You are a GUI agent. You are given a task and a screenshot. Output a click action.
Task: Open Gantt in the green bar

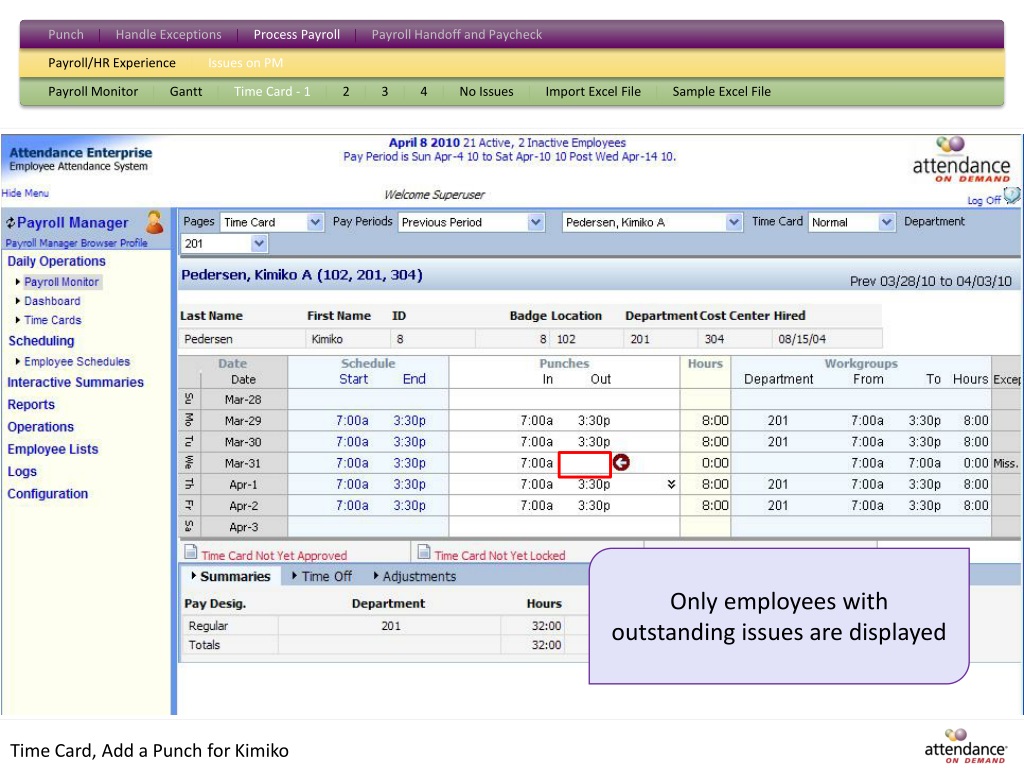coord(185,91)
